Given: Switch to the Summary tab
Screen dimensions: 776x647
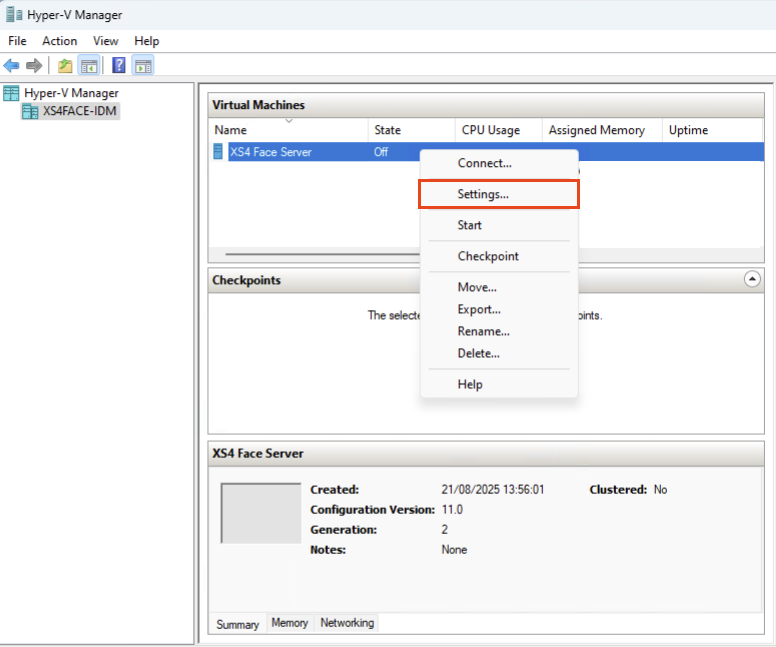Looking at the screenshot, I should [238, 624].
